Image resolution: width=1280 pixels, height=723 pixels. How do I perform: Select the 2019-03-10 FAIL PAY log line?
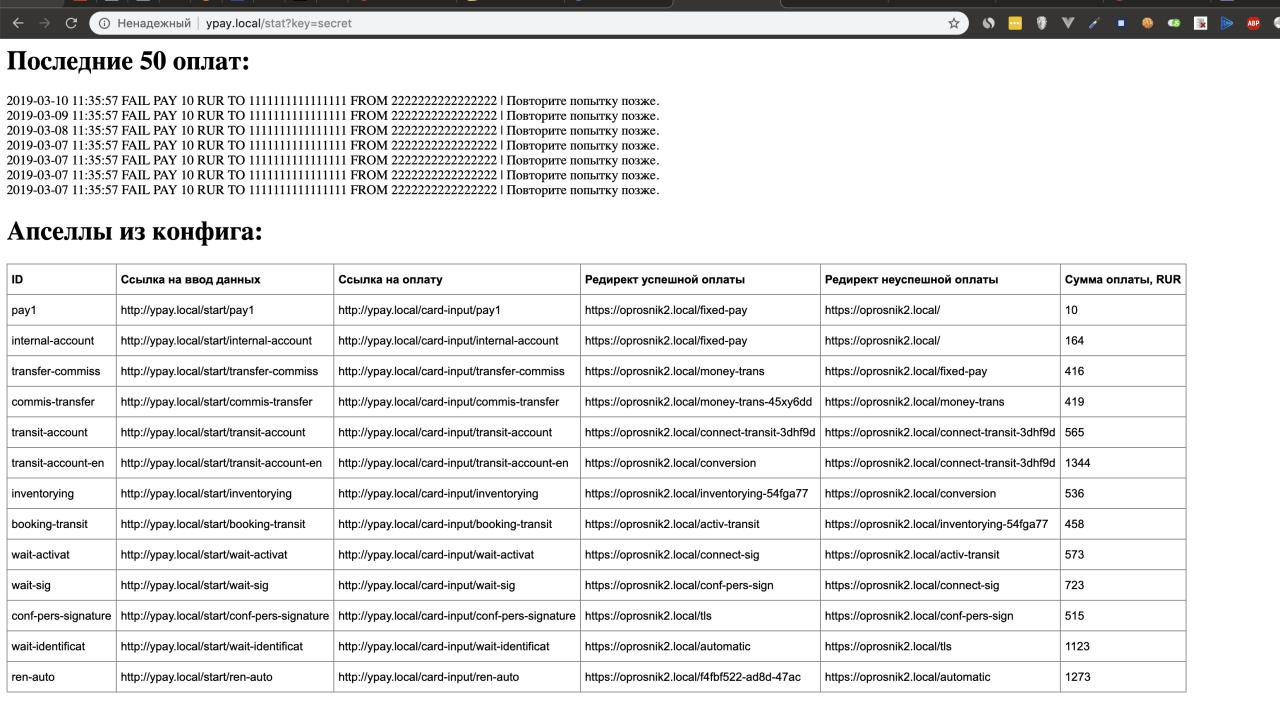[x=333, y=101]
